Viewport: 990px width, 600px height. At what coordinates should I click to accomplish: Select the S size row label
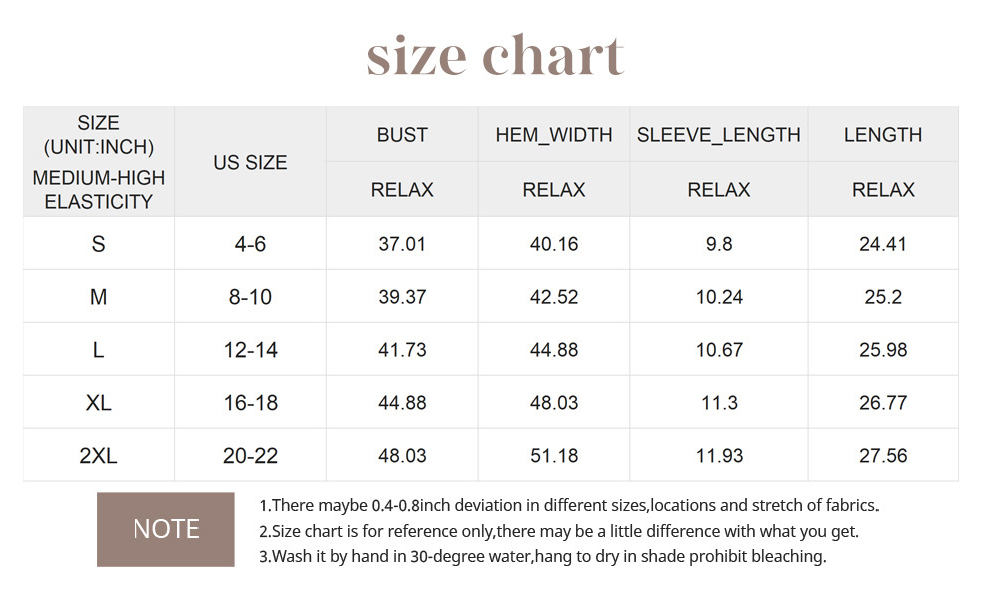pos(98,244)
